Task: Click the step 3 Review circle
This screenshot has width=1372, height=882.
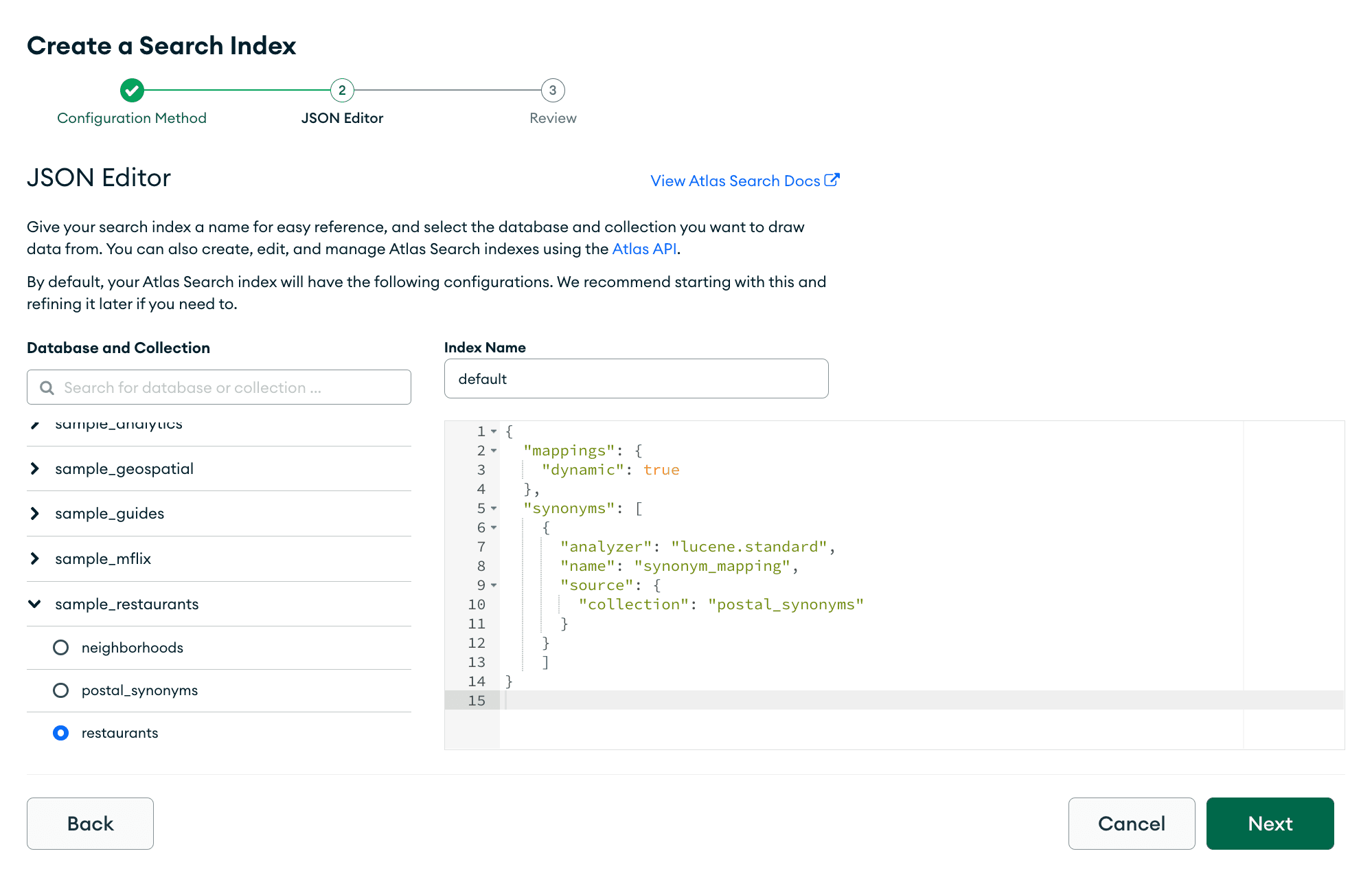Action: pos(553,90)
